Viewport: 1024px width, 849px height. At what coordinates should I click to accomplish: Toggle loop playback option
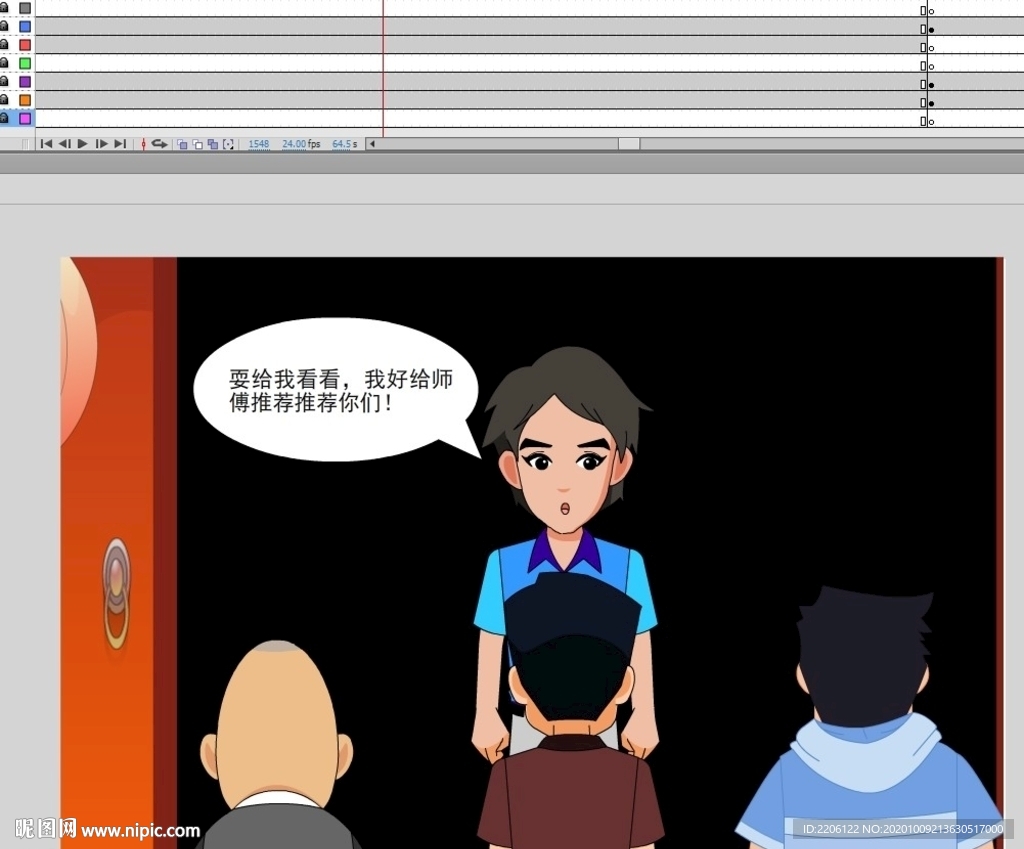click(x=159, y=144)
